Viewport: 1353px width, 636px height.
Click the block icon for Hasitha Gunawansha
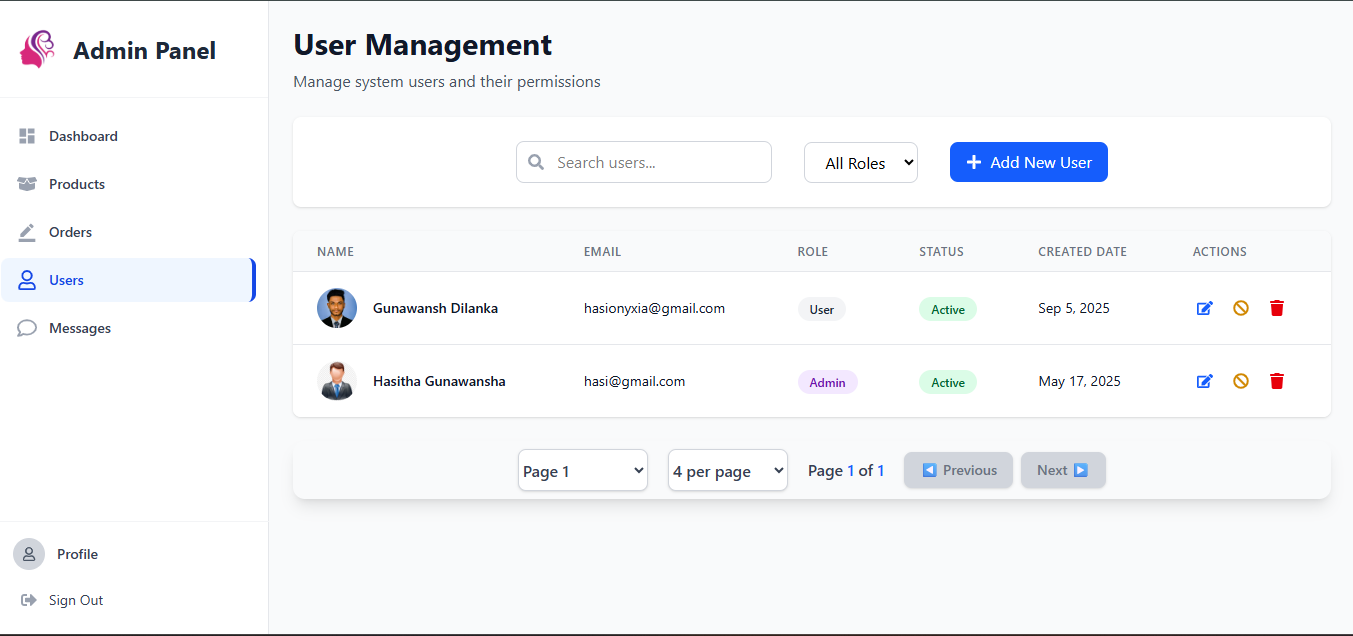click(1241, 381)
